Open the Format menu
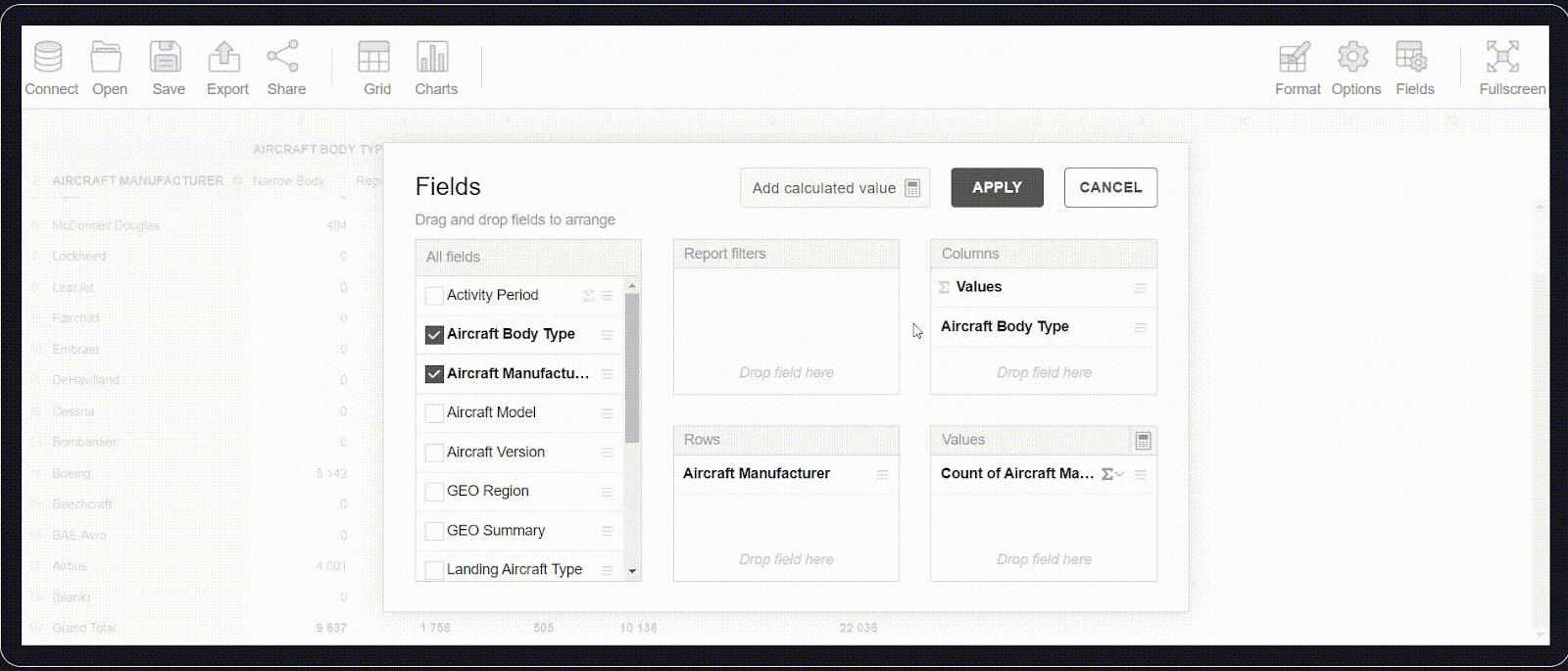 click(1297, 69)
